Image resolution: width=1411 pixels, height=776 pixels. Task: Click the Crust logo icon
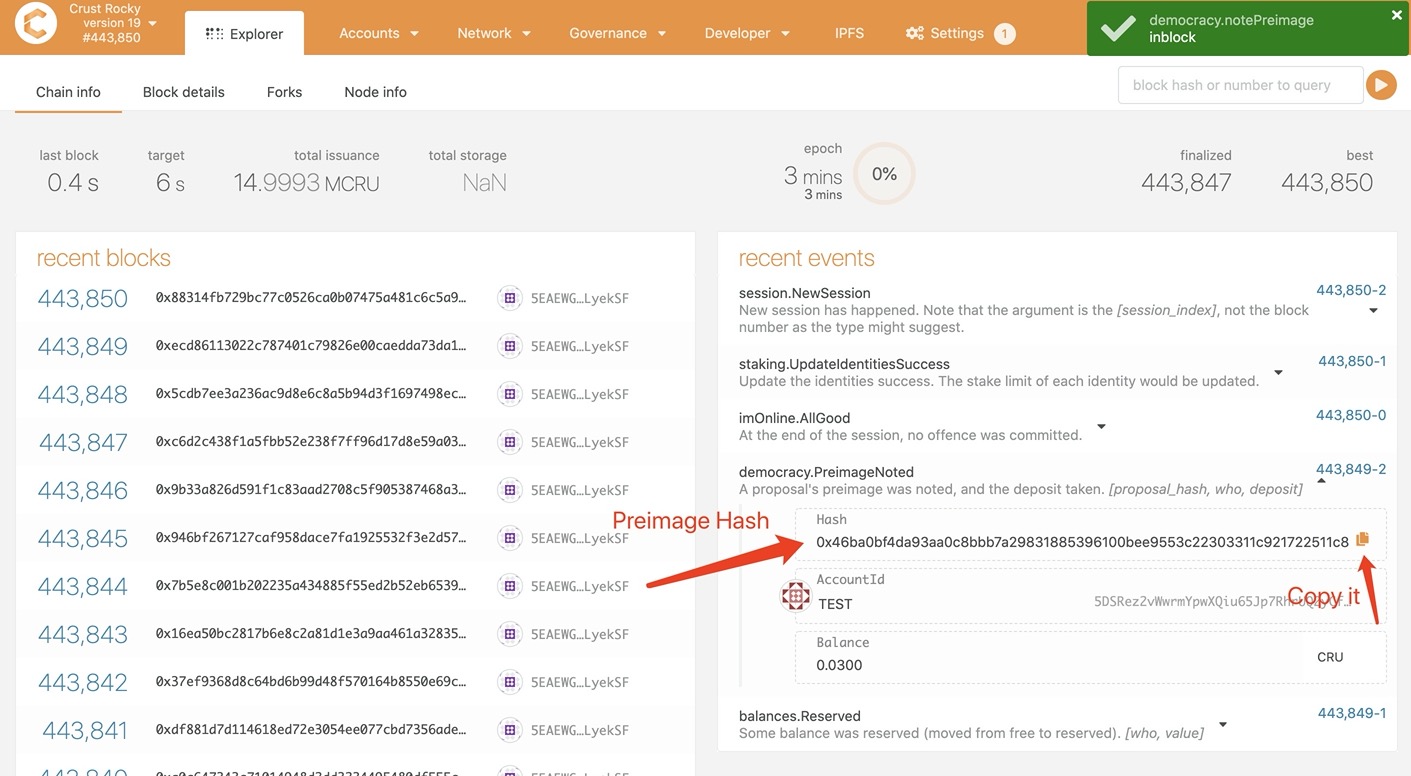(36, 24)
